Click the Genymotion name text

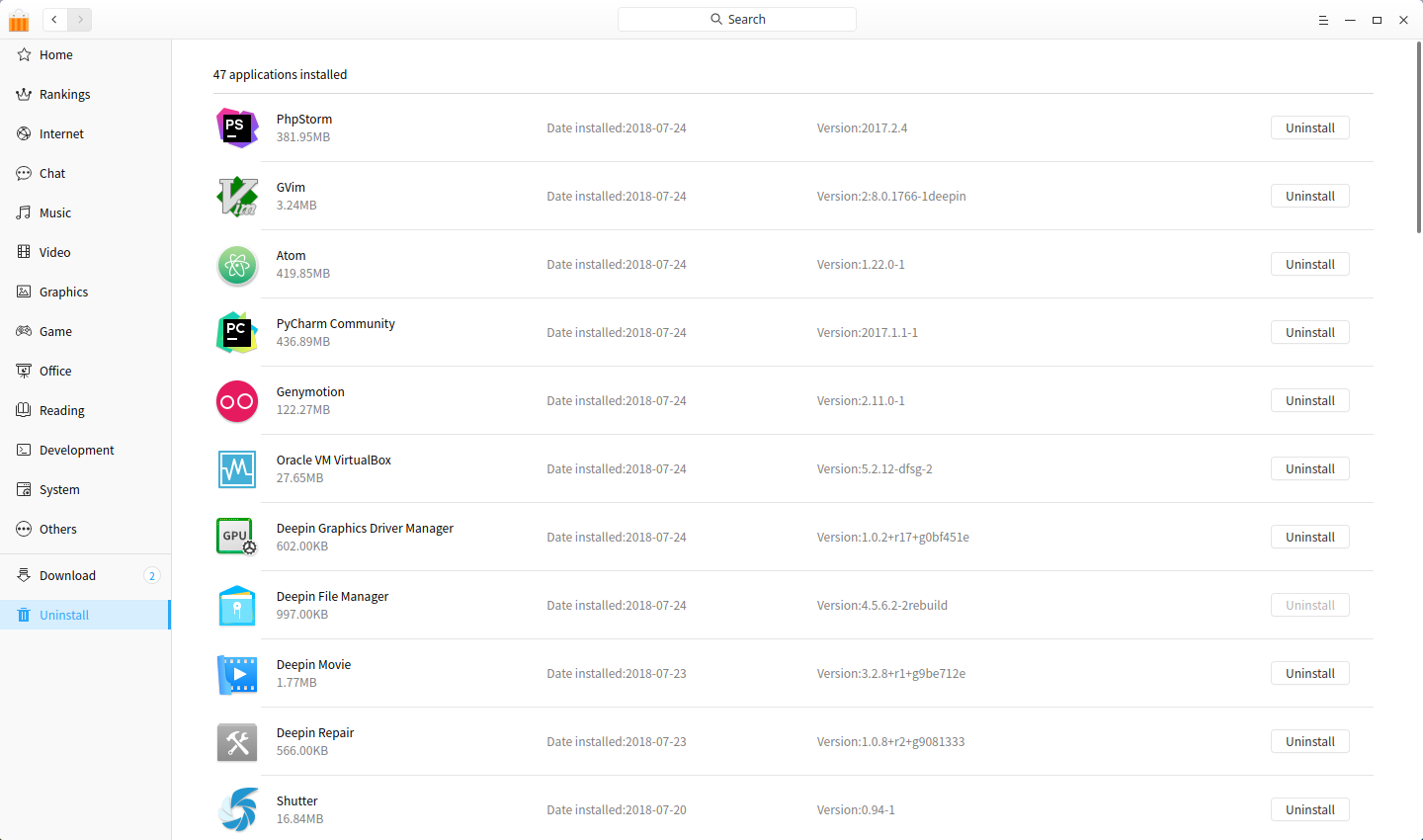(310, 392)
